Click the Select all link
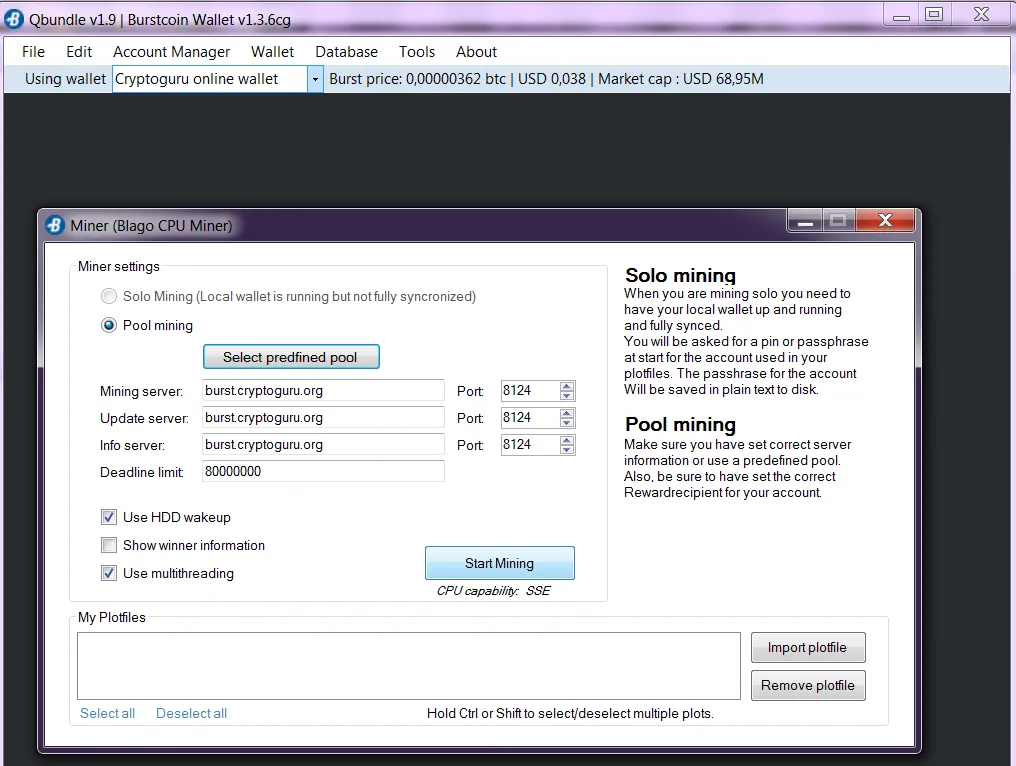Image resolution: width=1016 pixels, height=766 pixels. point(108,714)
